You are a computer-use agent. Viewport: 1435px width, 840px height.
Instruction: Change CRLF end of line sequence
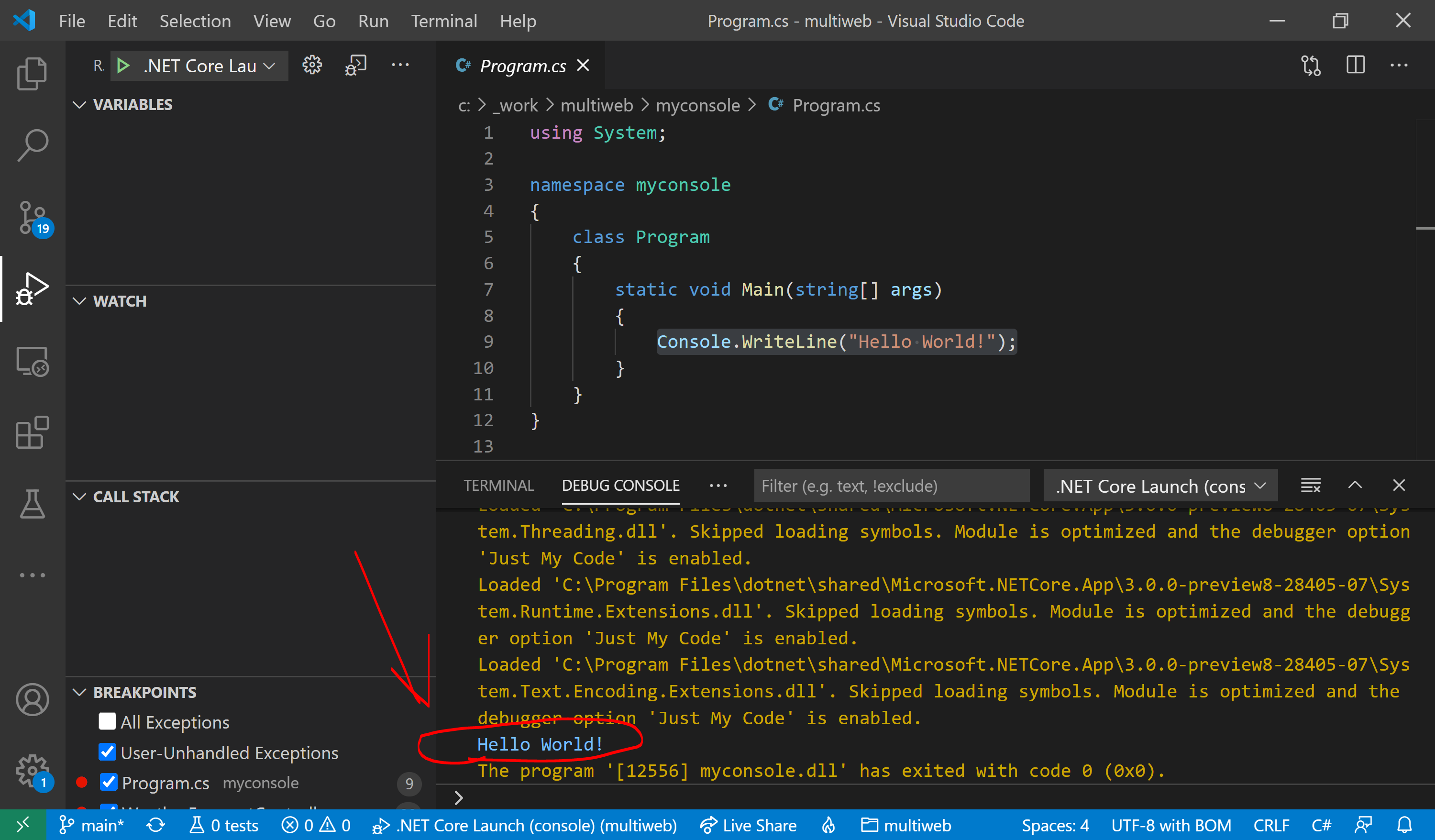1271,825
